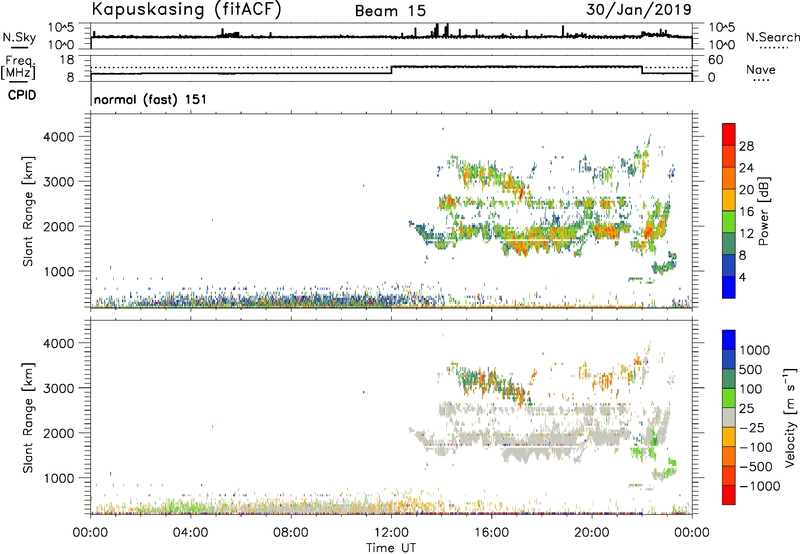Click the blue bottom segment of power colorbar

[x=729, y=287]
